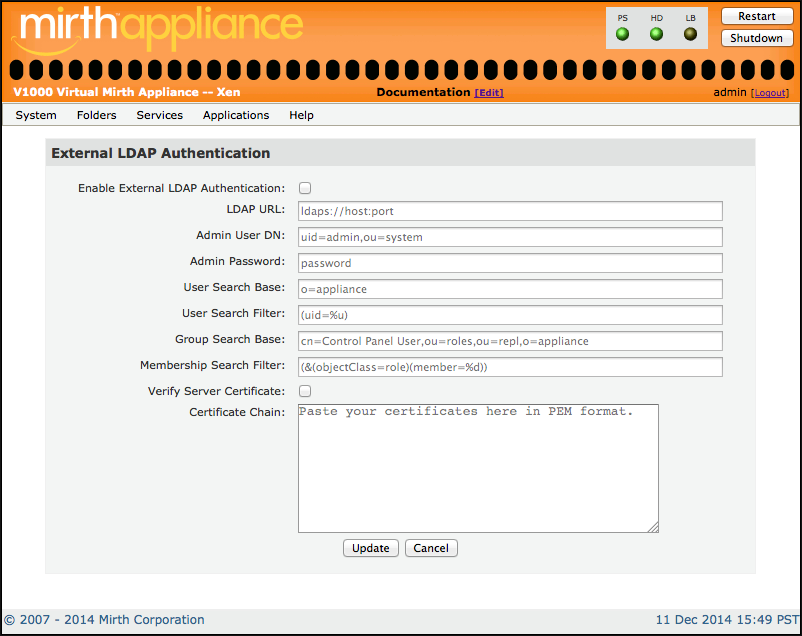Click the PS status indicator light
The width and height of the screenshot is (802, 636).
coord(622,34)
